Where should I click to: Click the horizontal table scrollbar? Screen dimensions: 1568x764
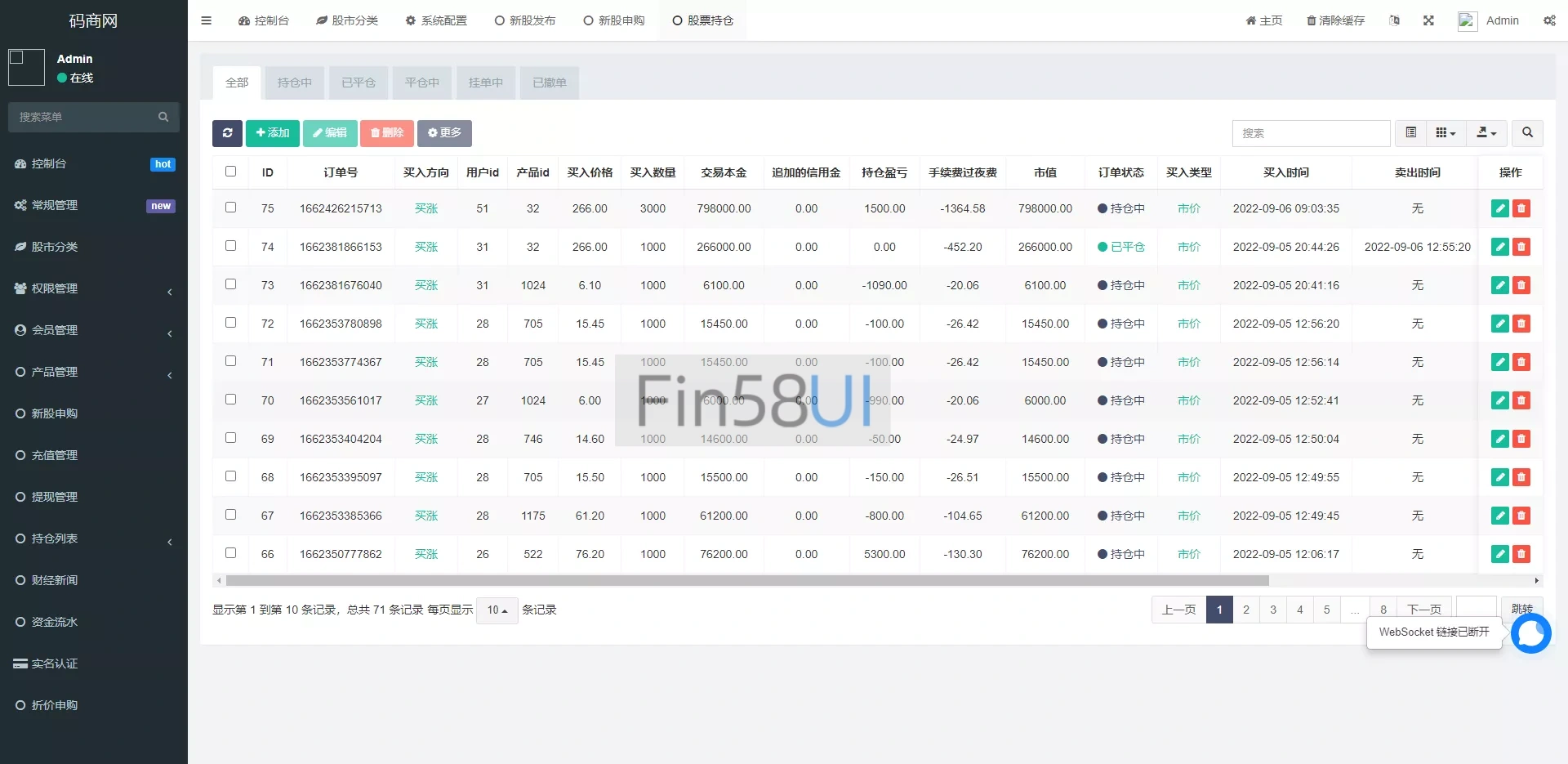[x=746, y=581]
